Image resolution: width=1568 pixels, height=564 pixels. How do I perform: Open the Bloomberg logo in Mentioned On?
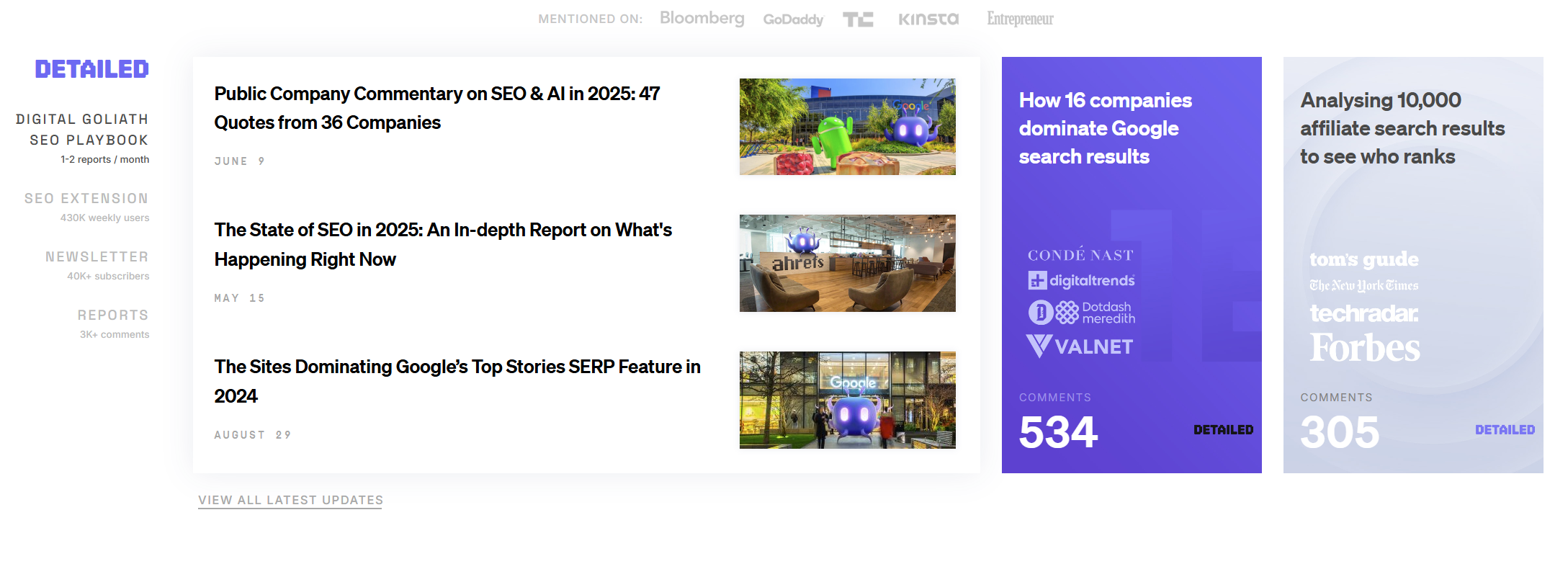pos(702,18)
